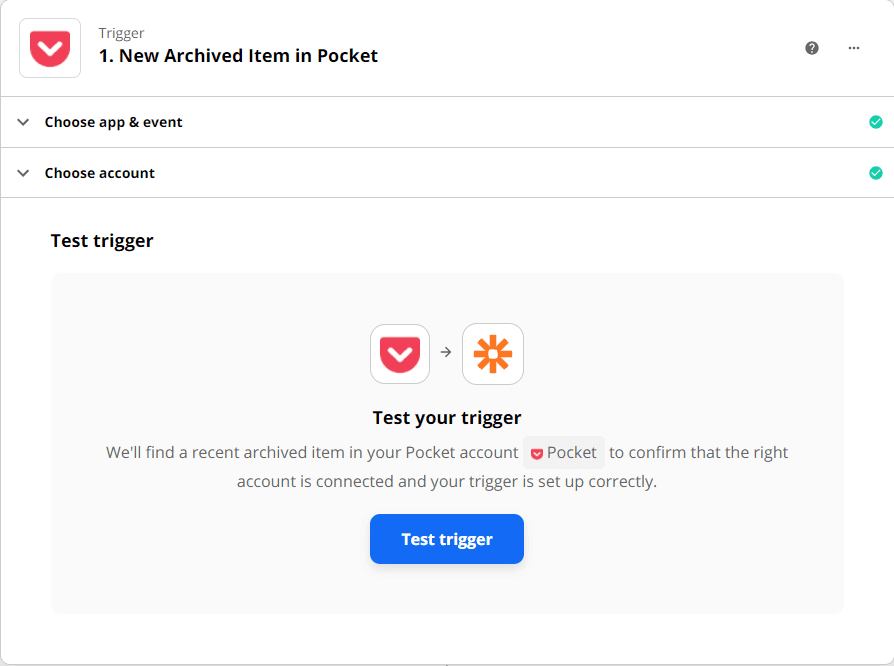Open the Choose app & event section label
This screenshot has height=666, width=894.
click(x=113, y=122)
